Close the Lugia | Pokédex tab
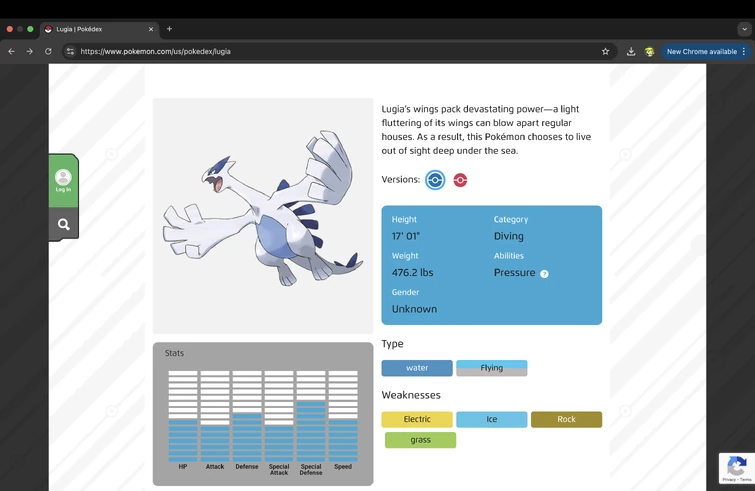The height and width of the screenshot is (491, 755). [151, 29]
